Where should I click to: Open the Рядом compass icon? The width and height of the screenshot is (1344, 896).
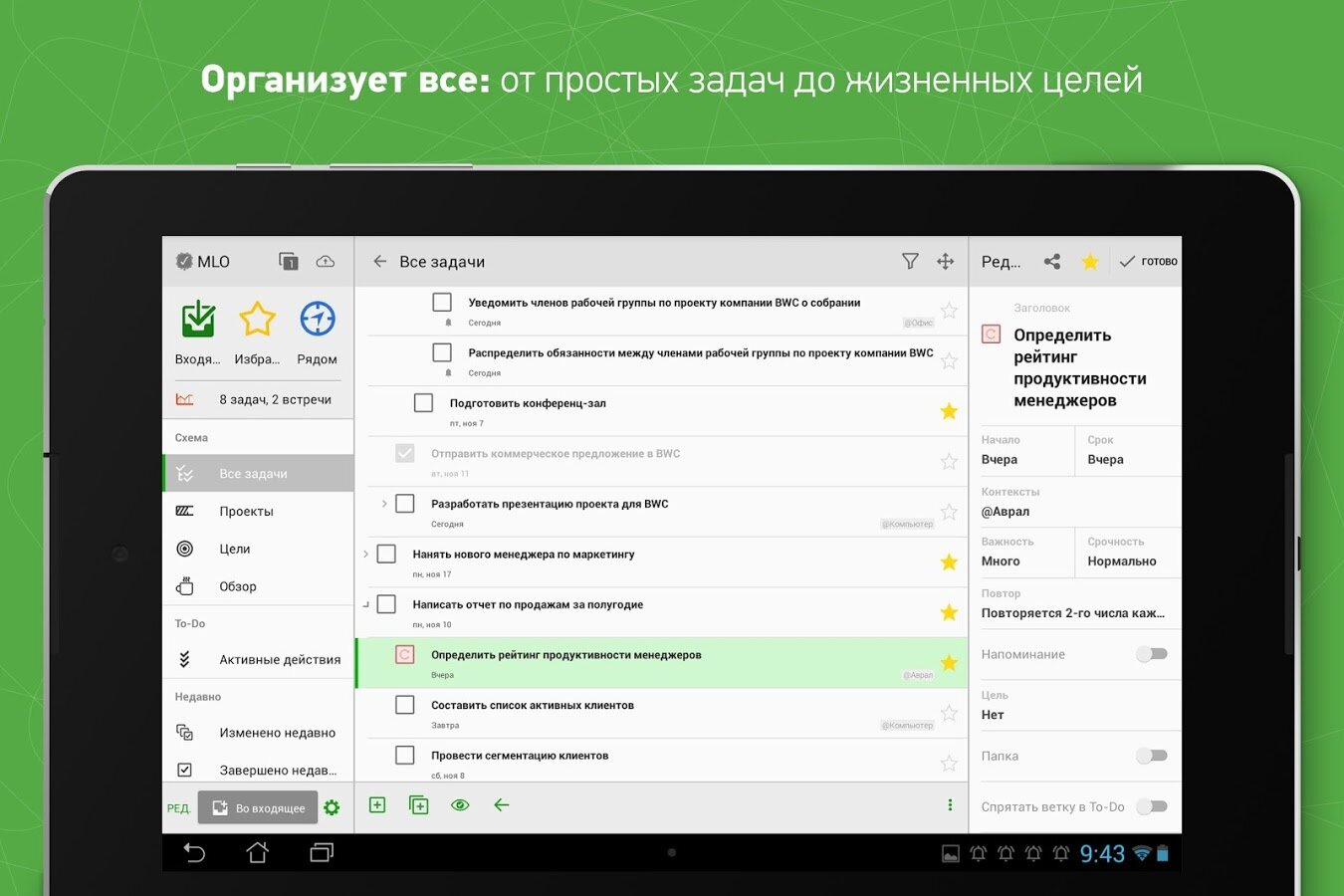(318, 320)
